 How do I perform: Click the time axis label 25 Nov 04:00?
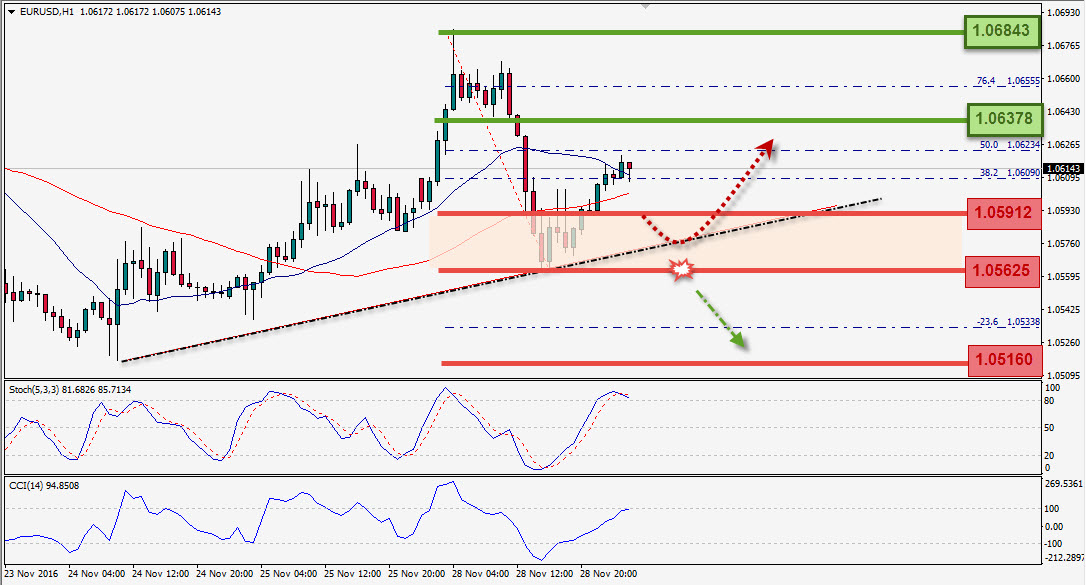tap(289, 574)
